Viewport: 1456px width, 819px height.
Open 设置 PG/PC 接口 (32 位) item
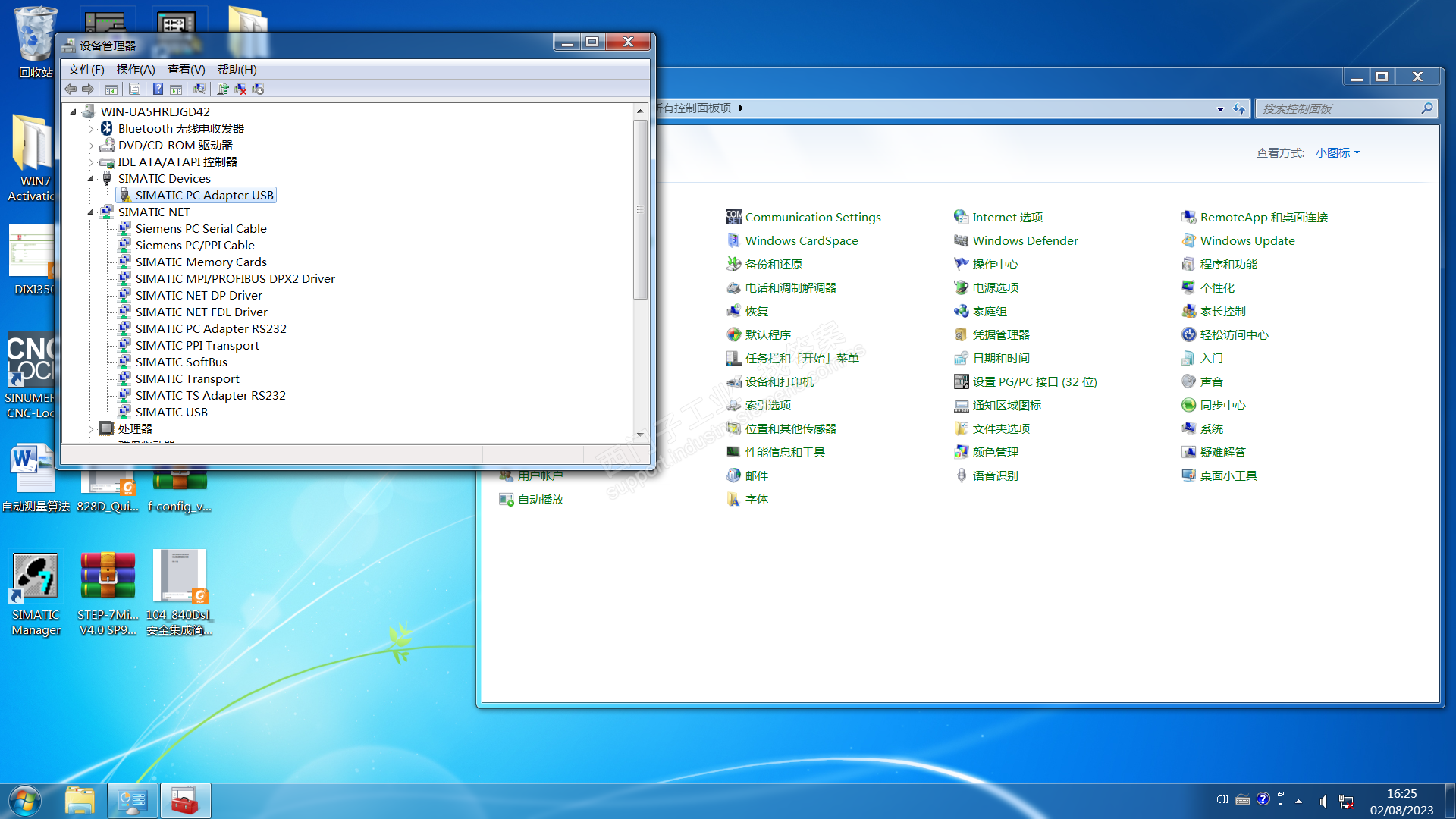tap(1034, 381)
